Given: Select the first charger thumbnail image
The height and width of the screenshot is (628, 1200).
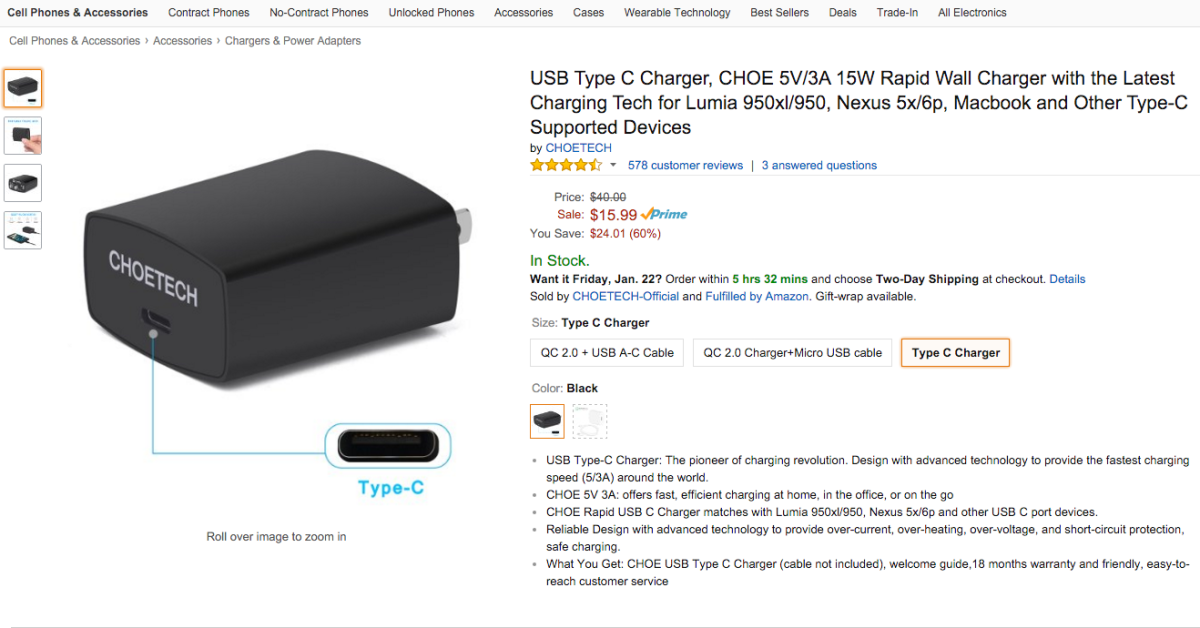Looking at the screenshot, I should [x=23, y=88].
